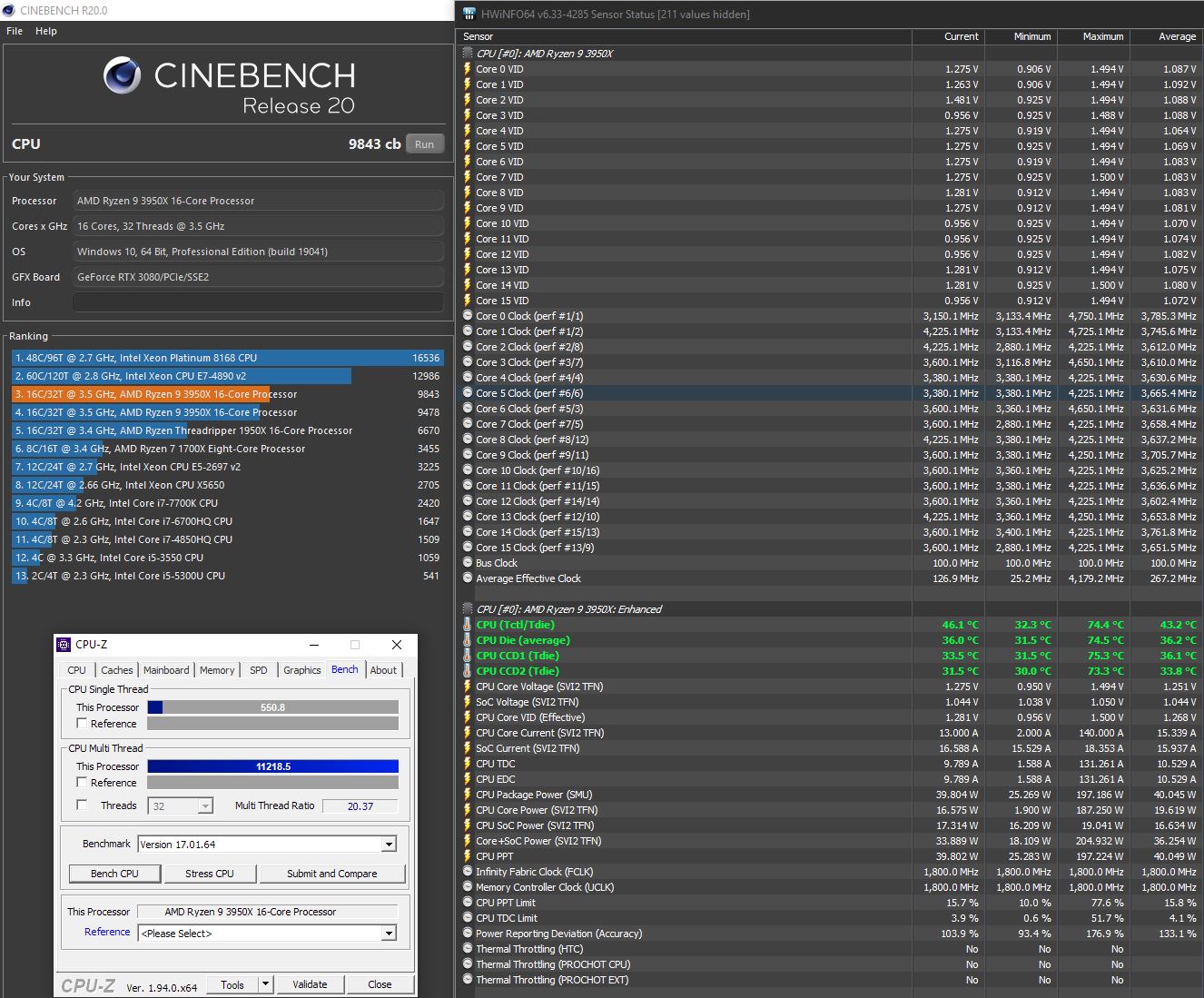Click the thermometer icon for CPU Die (average)
This screenshot has height=998, width=1204.
(x=468, y=640)
